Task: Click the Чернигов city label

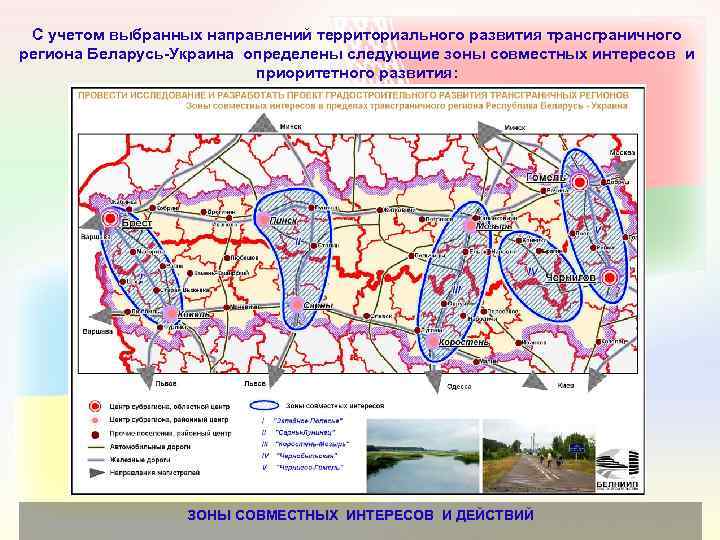Action: click(571, 277)
